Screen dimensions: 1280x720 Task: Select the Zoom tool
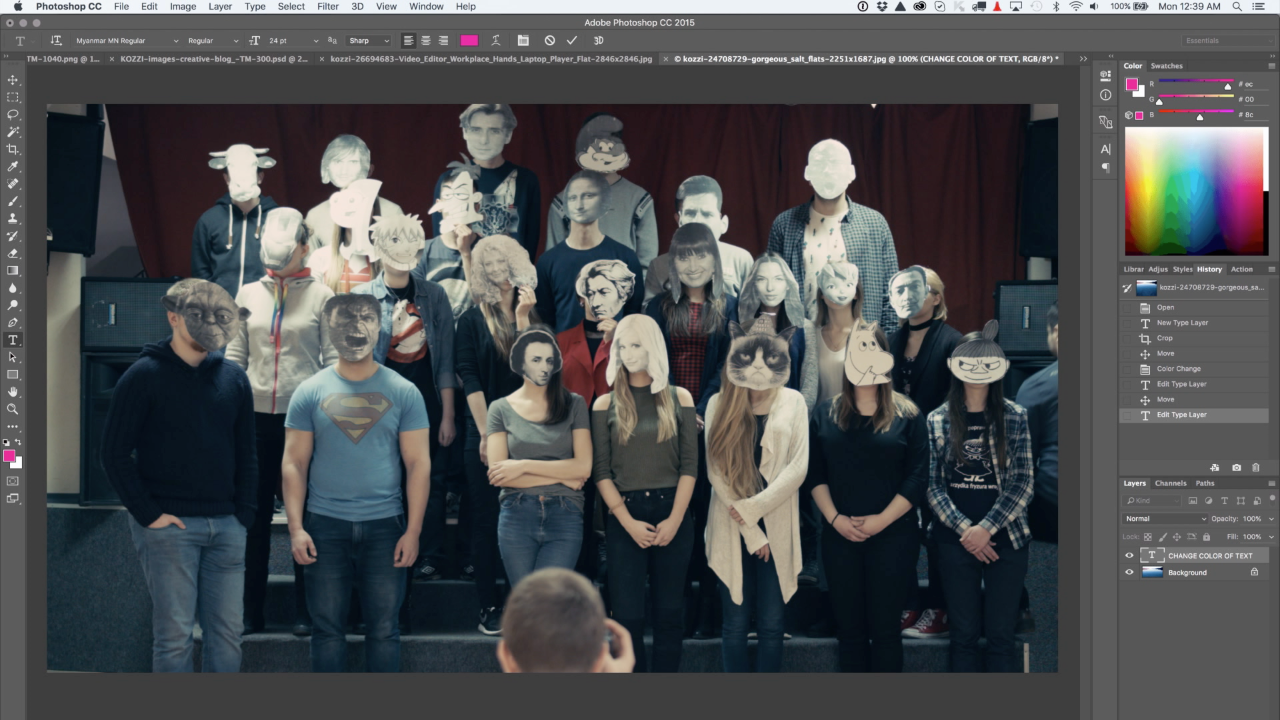click(x=13, y=408)
